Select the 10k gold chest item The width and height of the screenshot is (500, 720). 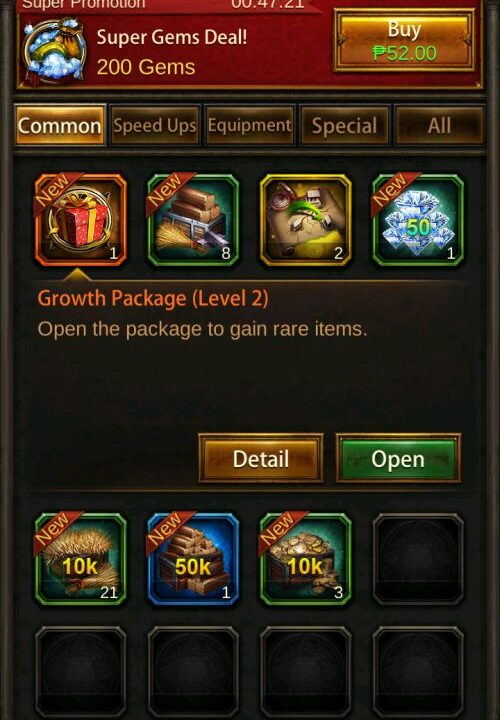tap(305, 559)
